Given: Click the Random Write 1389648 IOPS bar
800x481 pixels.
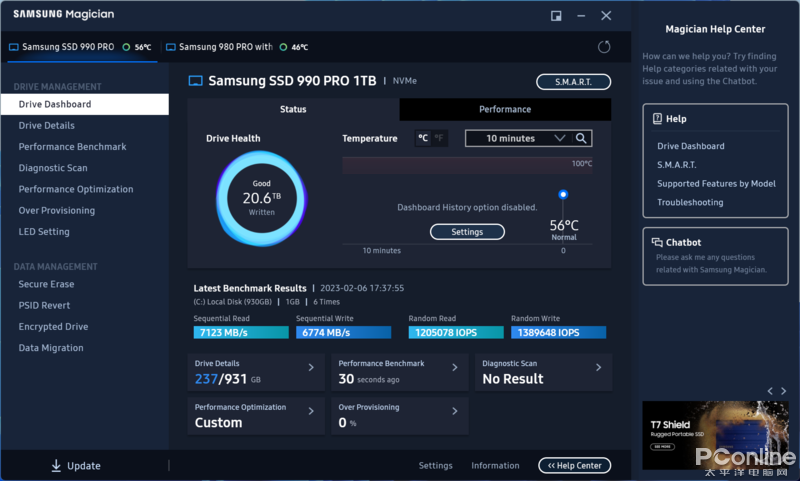Looking at the screenshot, I should coord(559,333).
